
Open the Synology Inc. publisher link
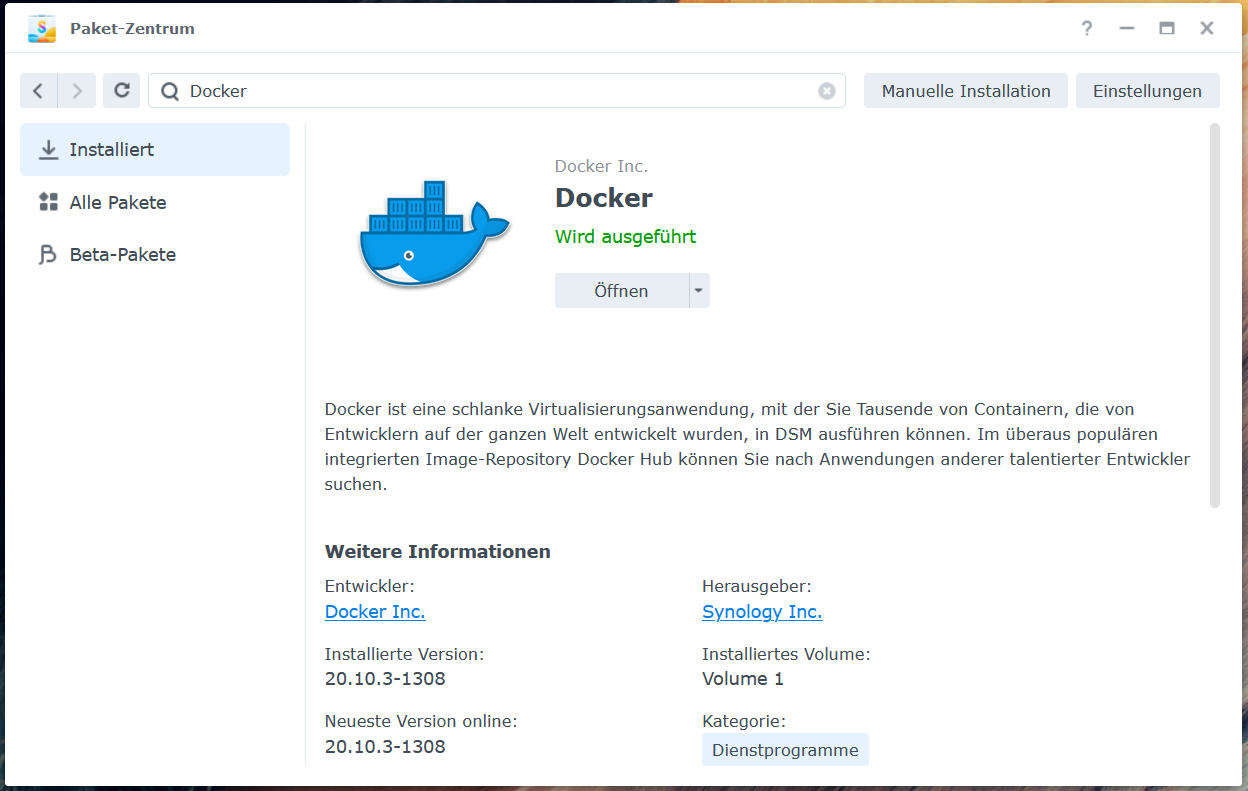click(762, 611)
